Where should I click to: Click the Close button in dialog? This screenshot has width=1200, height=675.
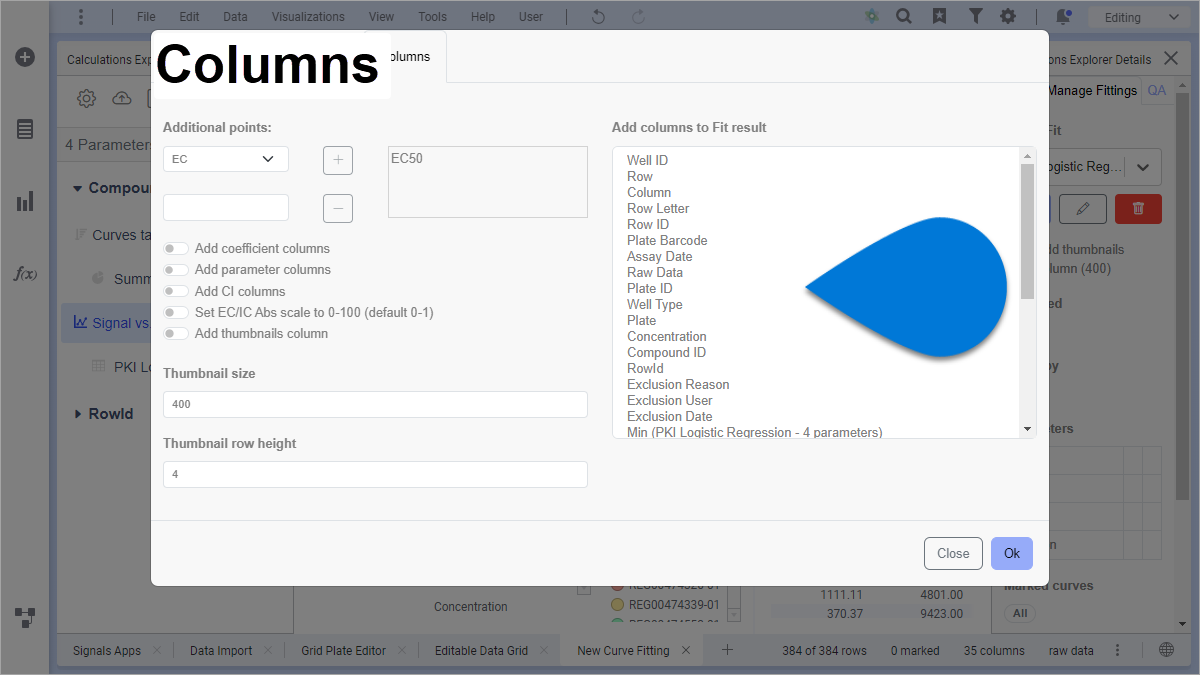[953, 553]
